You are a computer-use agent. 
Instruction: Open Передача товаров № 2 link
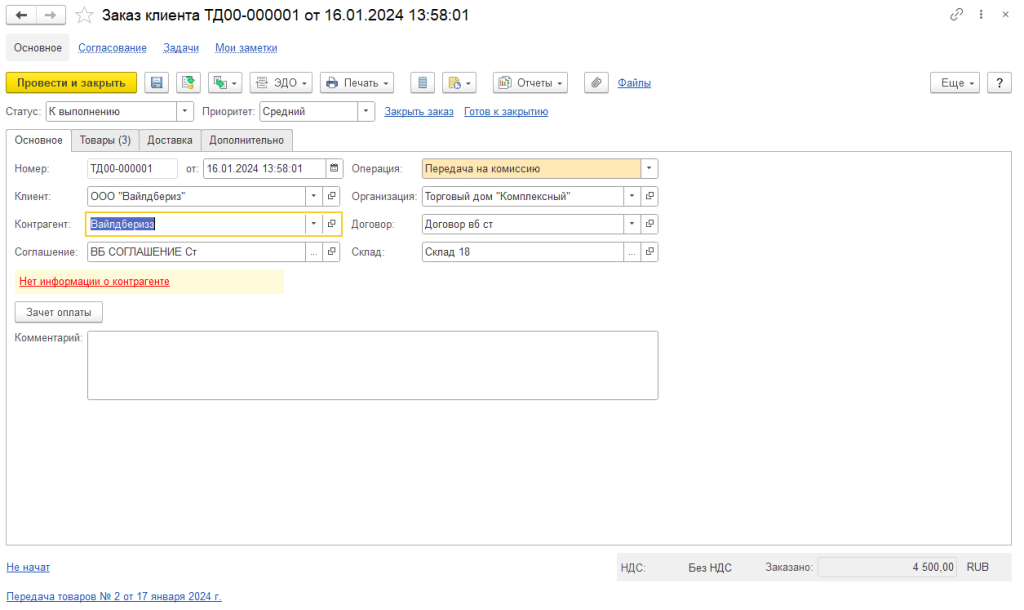114,596
